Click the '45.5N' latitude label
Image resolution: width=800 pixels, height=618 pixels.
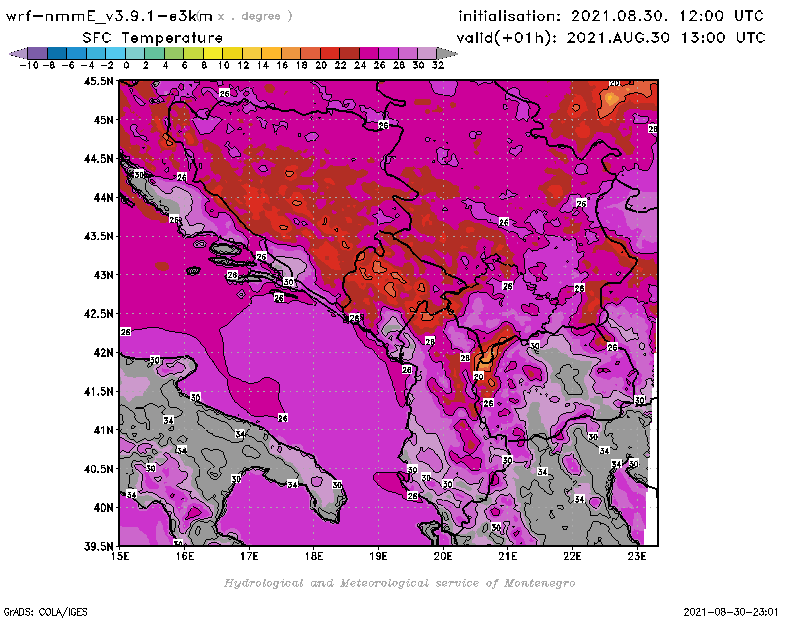click(98, 81)
